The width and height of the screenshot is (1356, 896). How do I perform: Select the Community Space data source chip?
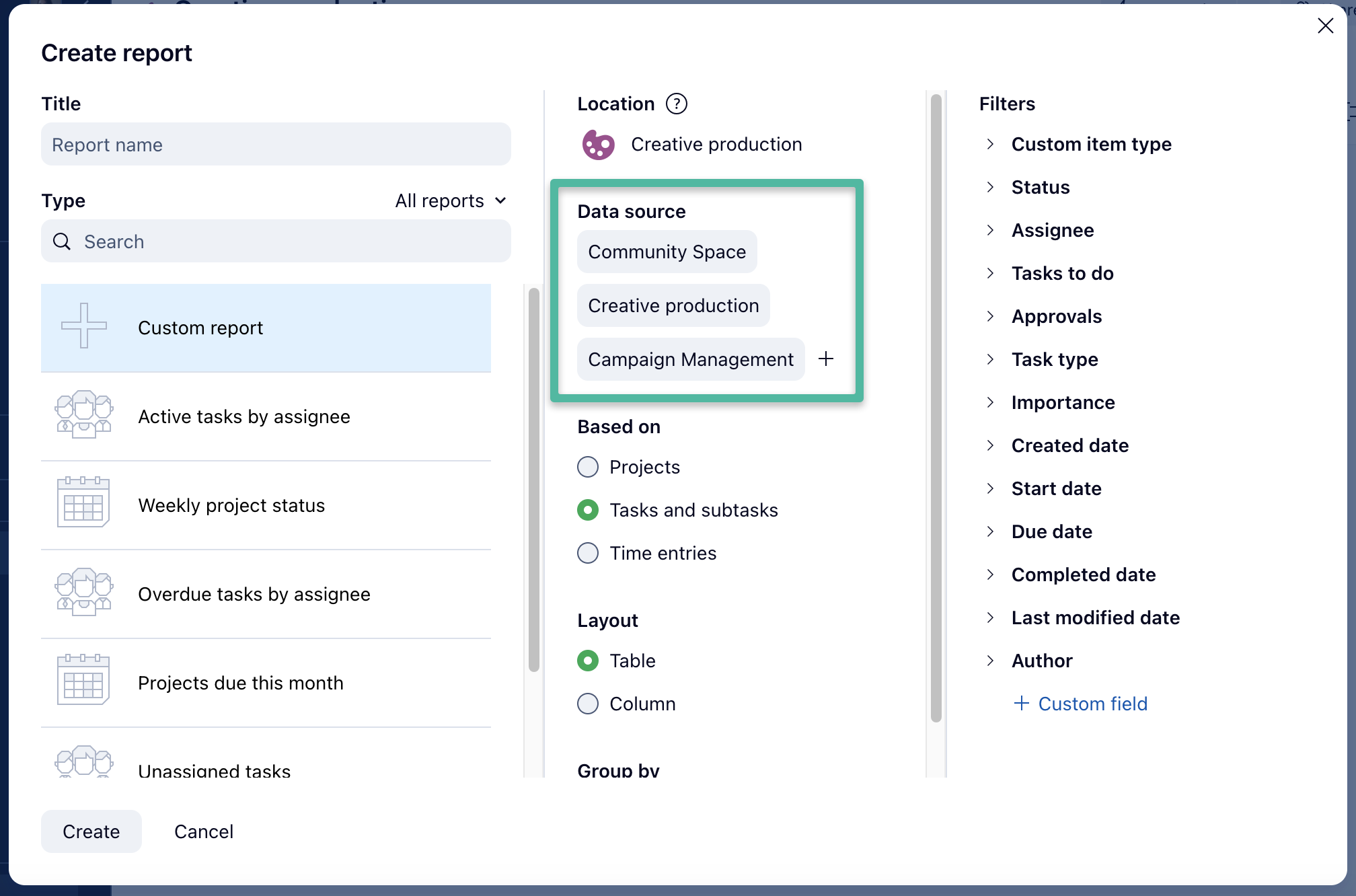click(667, 252)
